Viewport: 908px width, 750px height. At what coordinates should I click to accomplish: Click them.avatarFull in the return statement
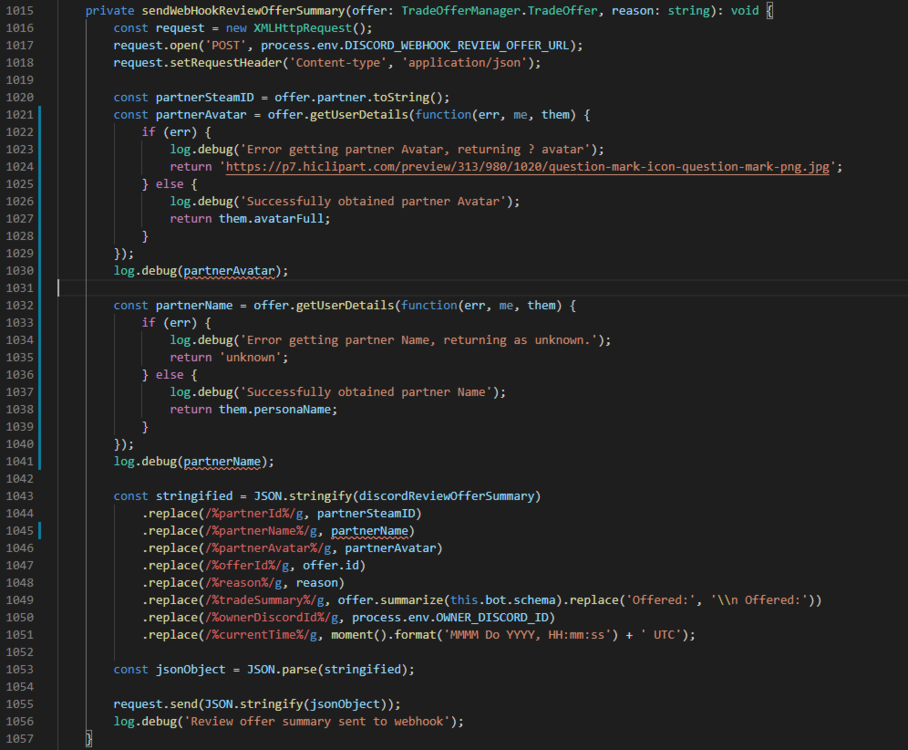(274, 219)
